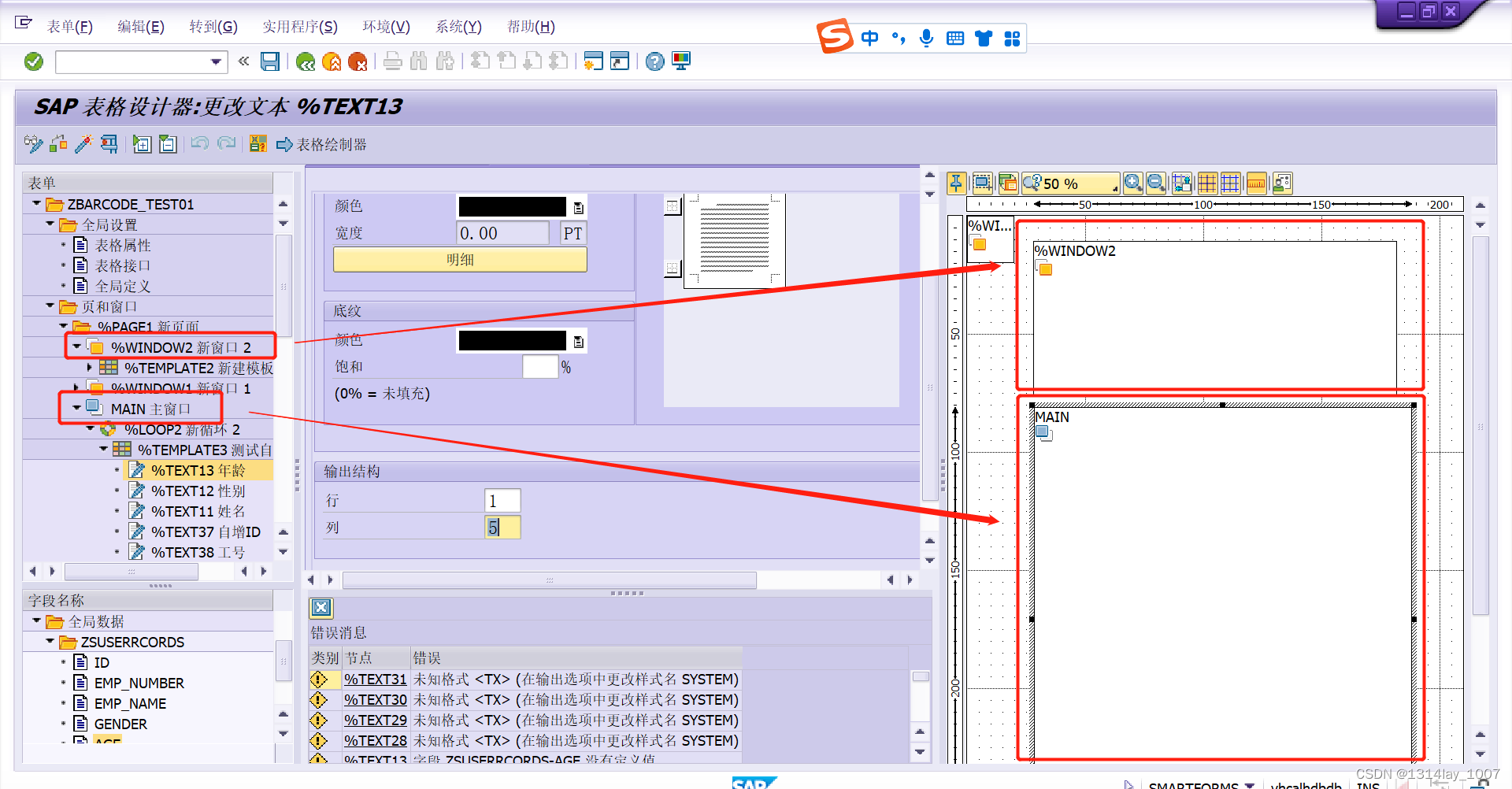Screen dimensions: 1512x789
Task: Click the 宽度 input field showing 0.00
Action: click(x=502, y=233)
